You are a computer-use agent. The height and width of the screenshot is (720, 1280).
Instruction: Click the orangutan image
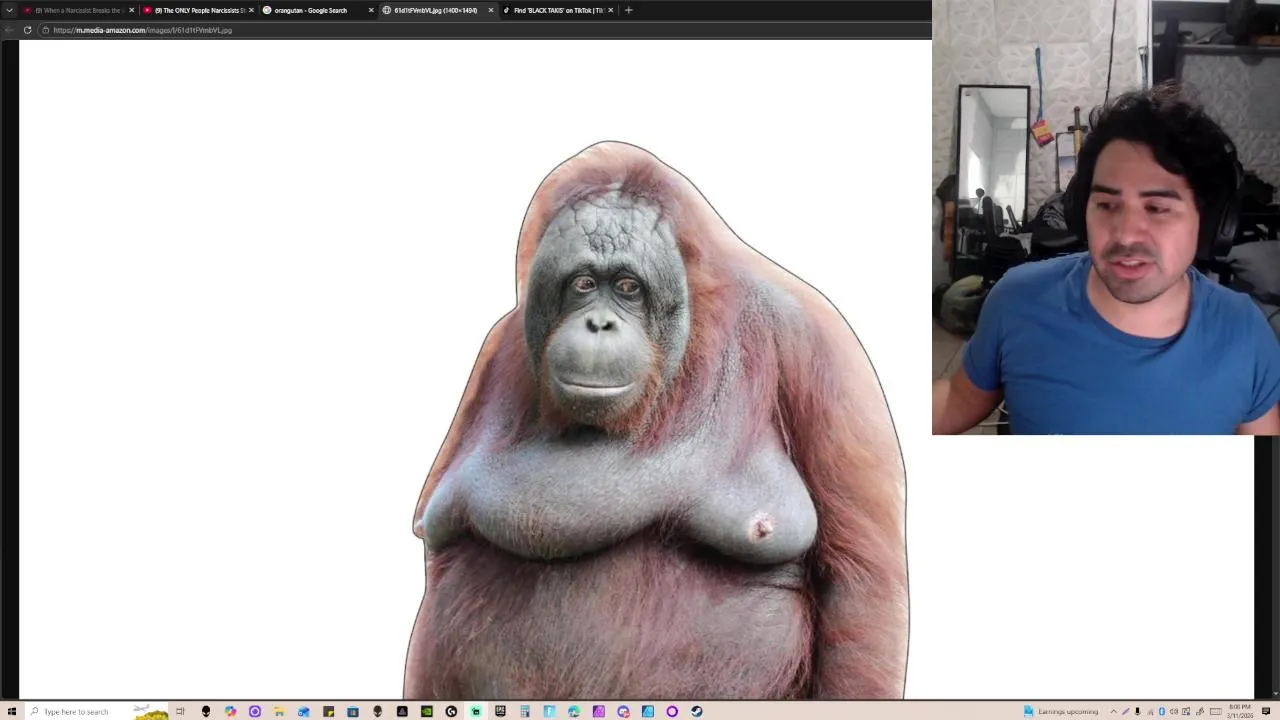pos(660,420)
